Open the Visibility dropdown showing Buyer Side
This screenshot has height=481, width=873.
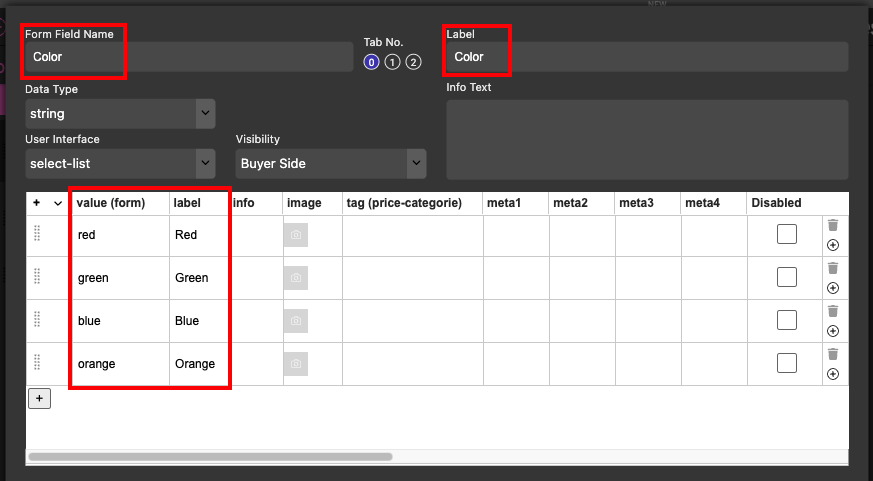click(331, 164)
